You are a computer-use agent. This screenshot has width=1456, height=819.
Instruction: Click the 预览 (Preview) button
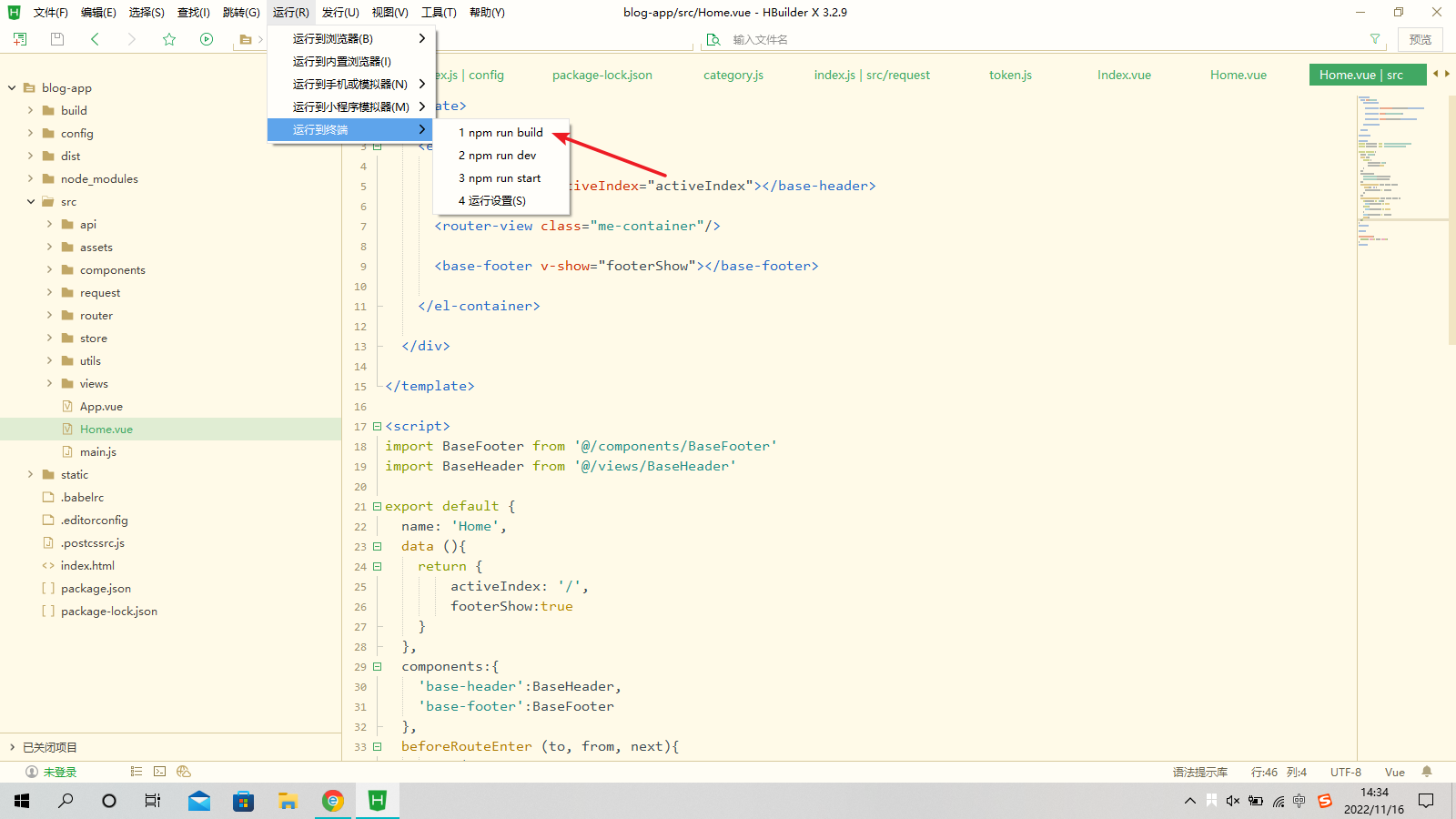[x=1420, y=39]
